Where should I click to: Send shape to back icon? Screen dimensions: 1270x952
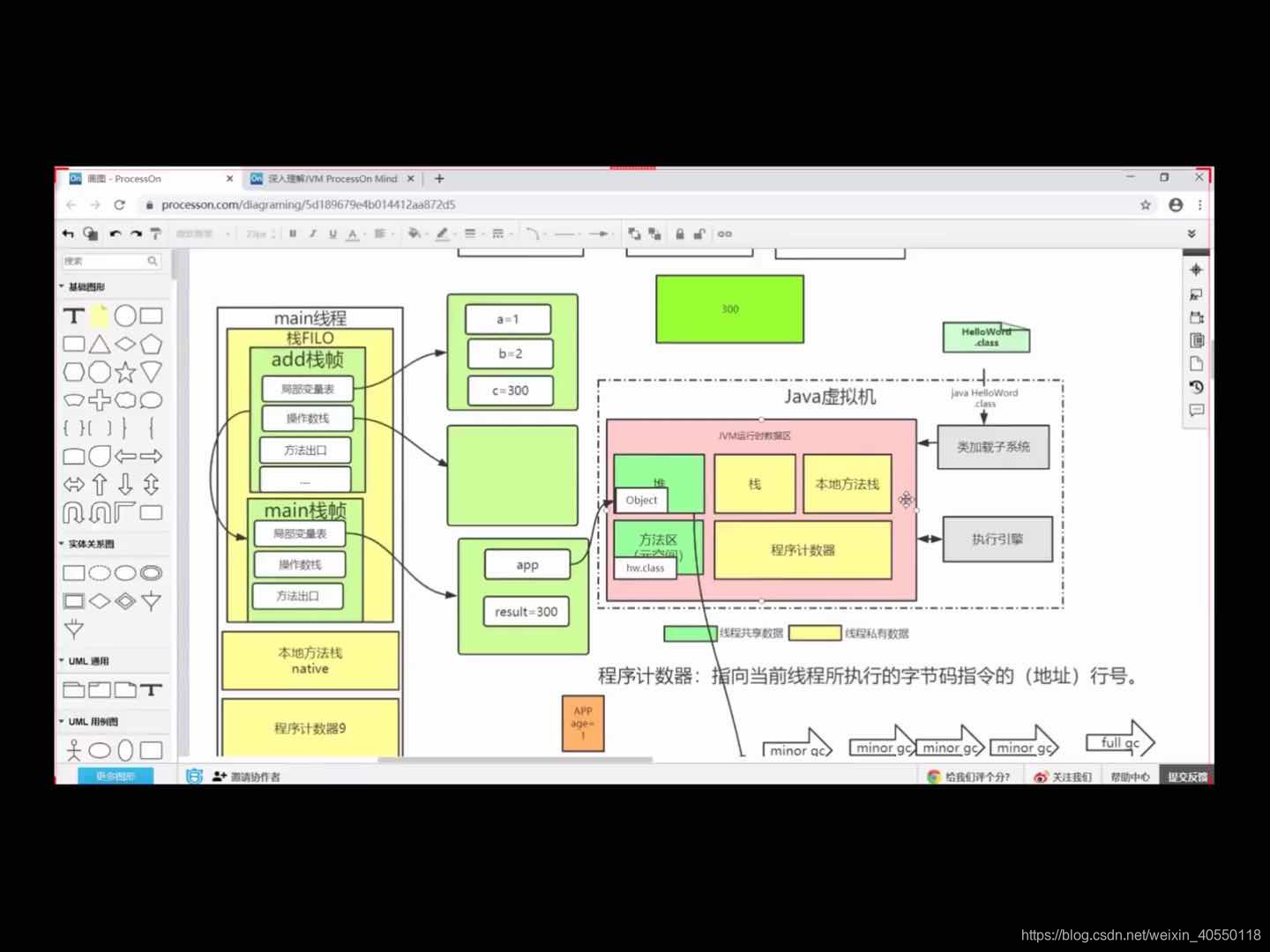point(654,234)
